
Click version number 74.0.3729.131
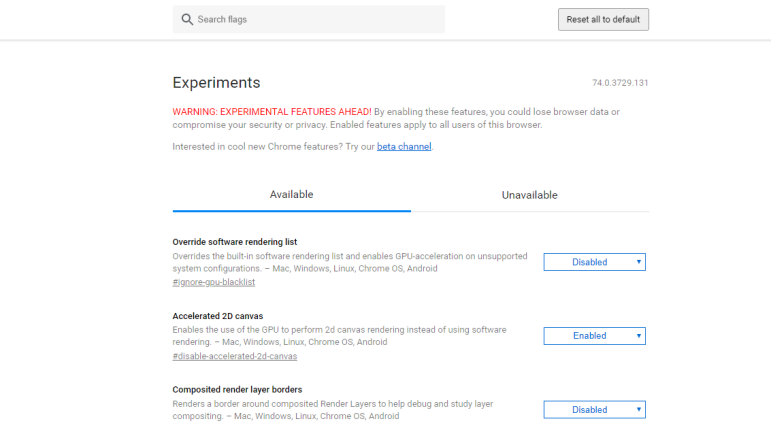coord(620,83)
